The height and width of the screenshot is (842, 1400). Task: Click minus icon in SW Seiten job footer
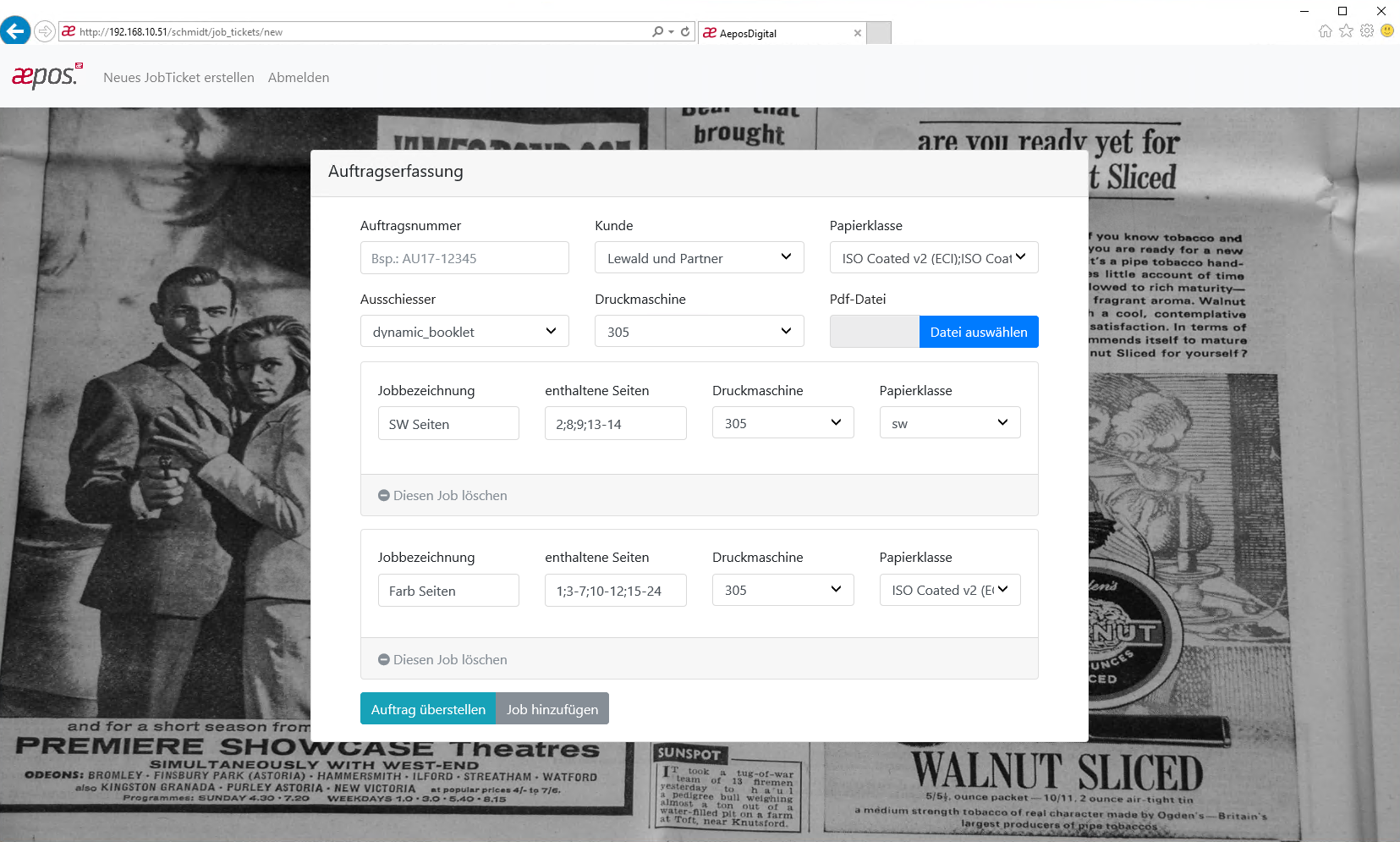click(x=384, y=495)
